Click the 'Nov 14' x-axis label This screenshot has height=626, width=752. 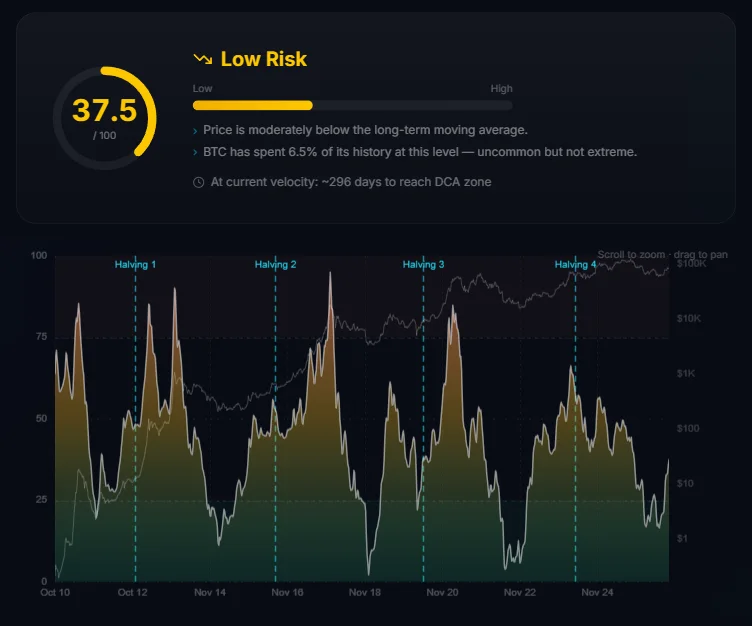pyautogui.click(x=210, y=592)
